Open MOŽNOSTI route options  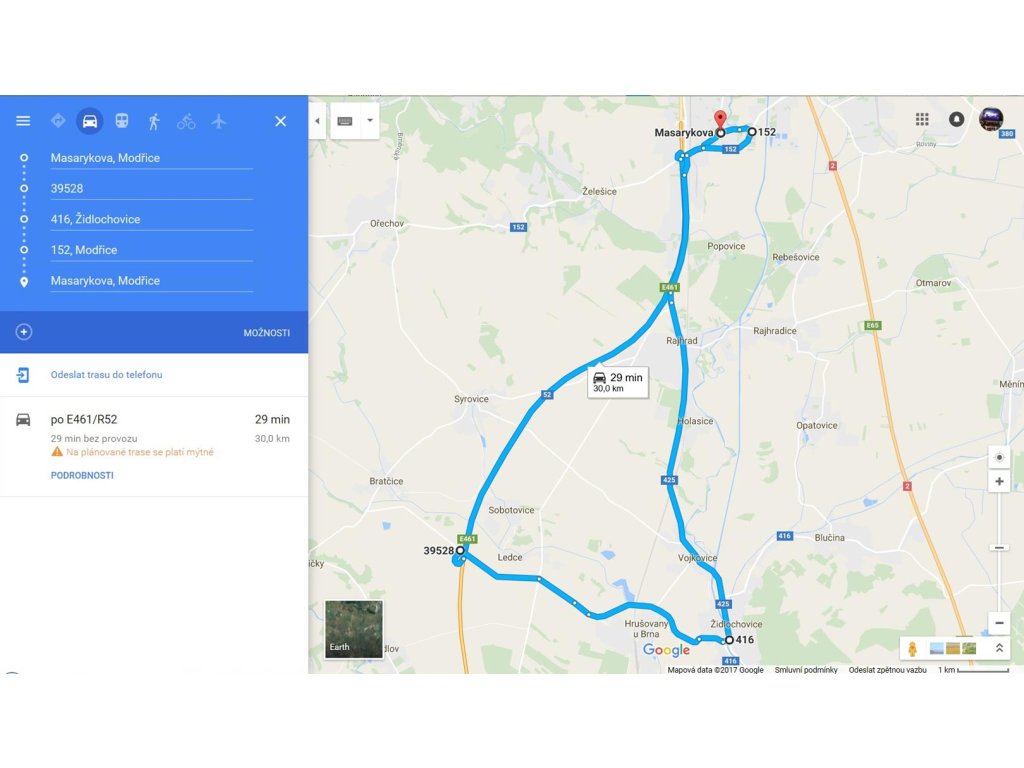pyautogui.click(x=266, y=332)
